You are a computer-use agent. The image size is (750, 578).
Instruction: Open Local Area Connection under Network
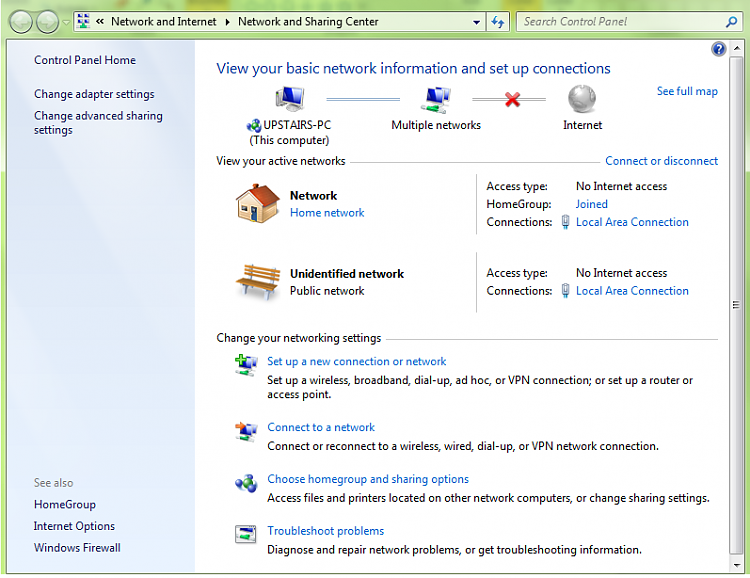tap(632, 222)
